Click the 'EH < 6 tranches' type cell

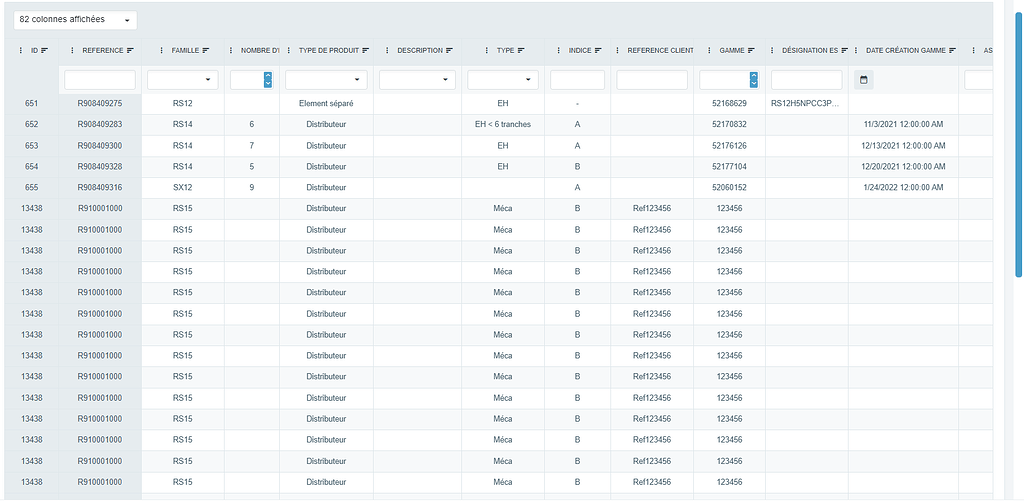pyautogui.click(x=503, y=124)
